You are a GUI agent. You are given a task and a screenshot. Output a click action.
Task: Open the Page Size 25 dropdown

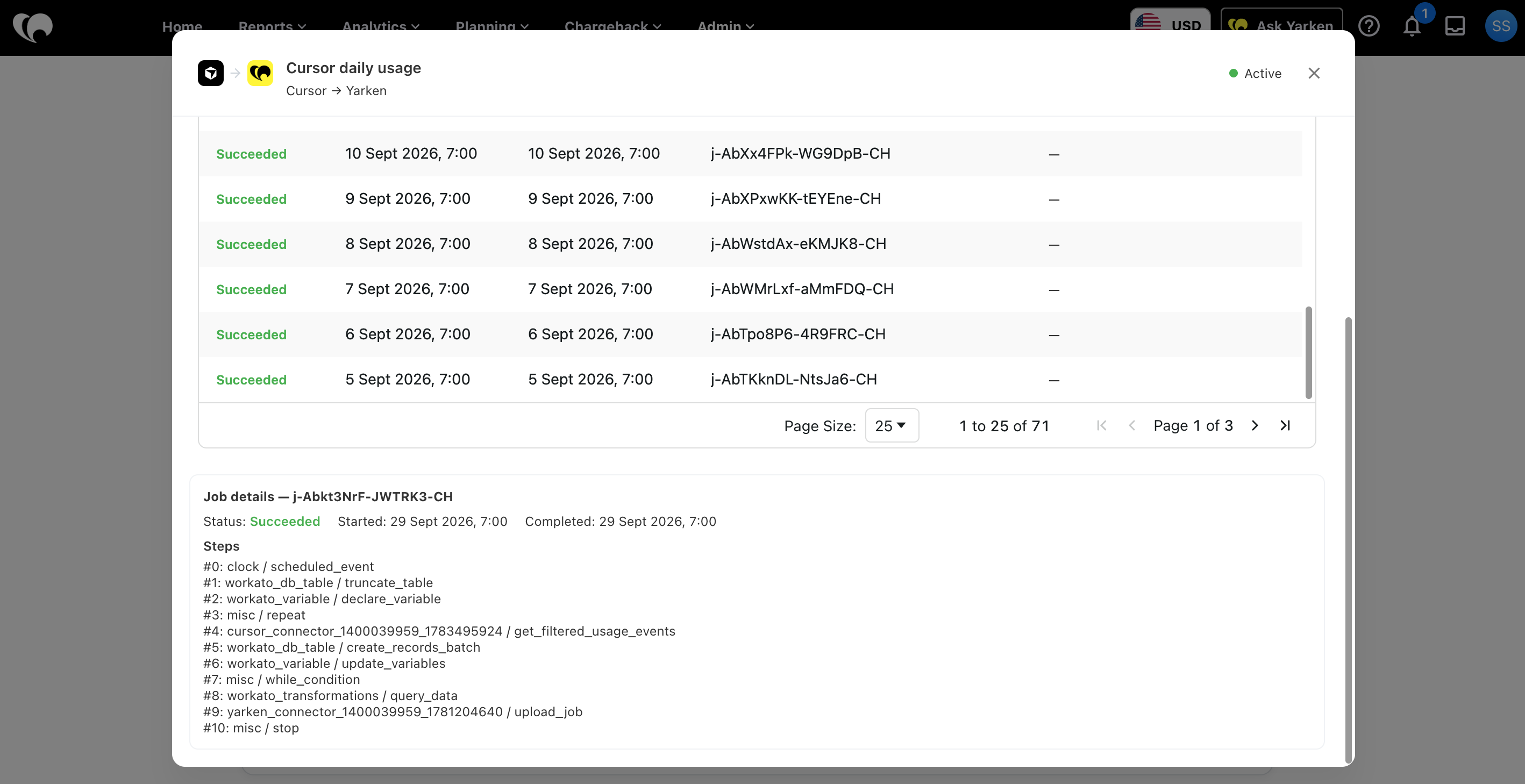892,426
